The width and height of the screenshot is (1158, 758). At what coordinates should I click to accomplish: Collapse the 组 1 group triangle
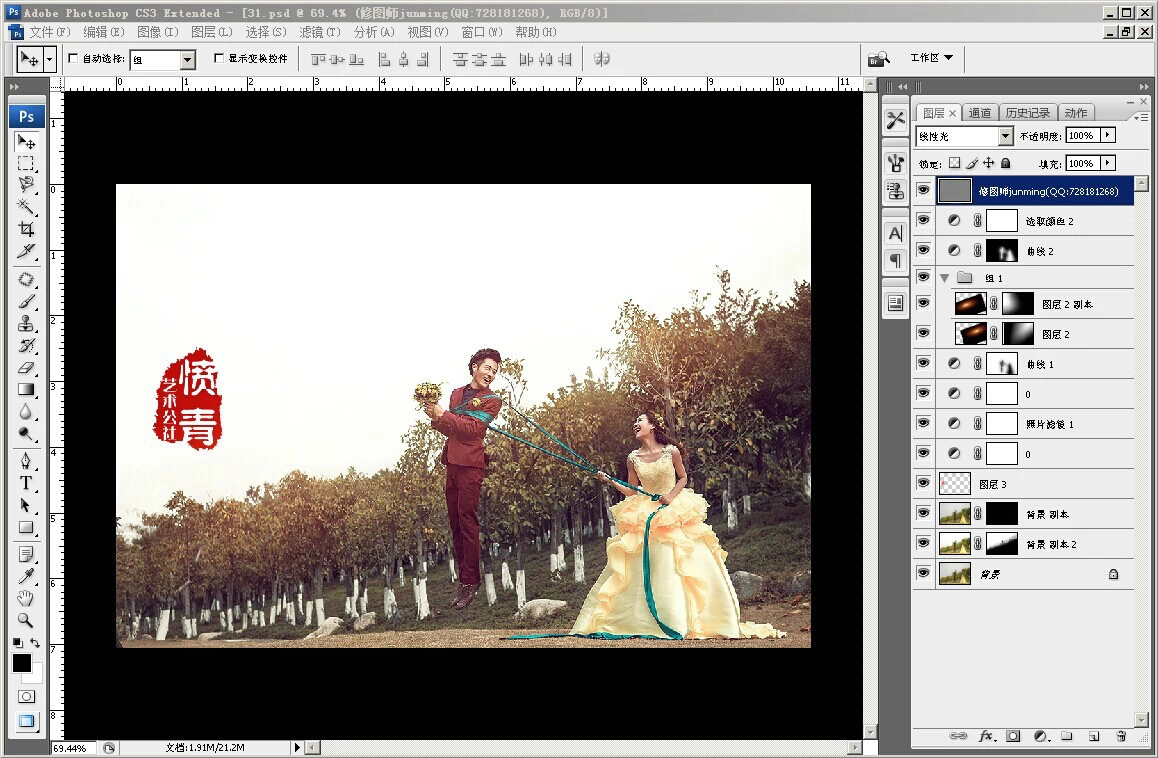[945, 278]
